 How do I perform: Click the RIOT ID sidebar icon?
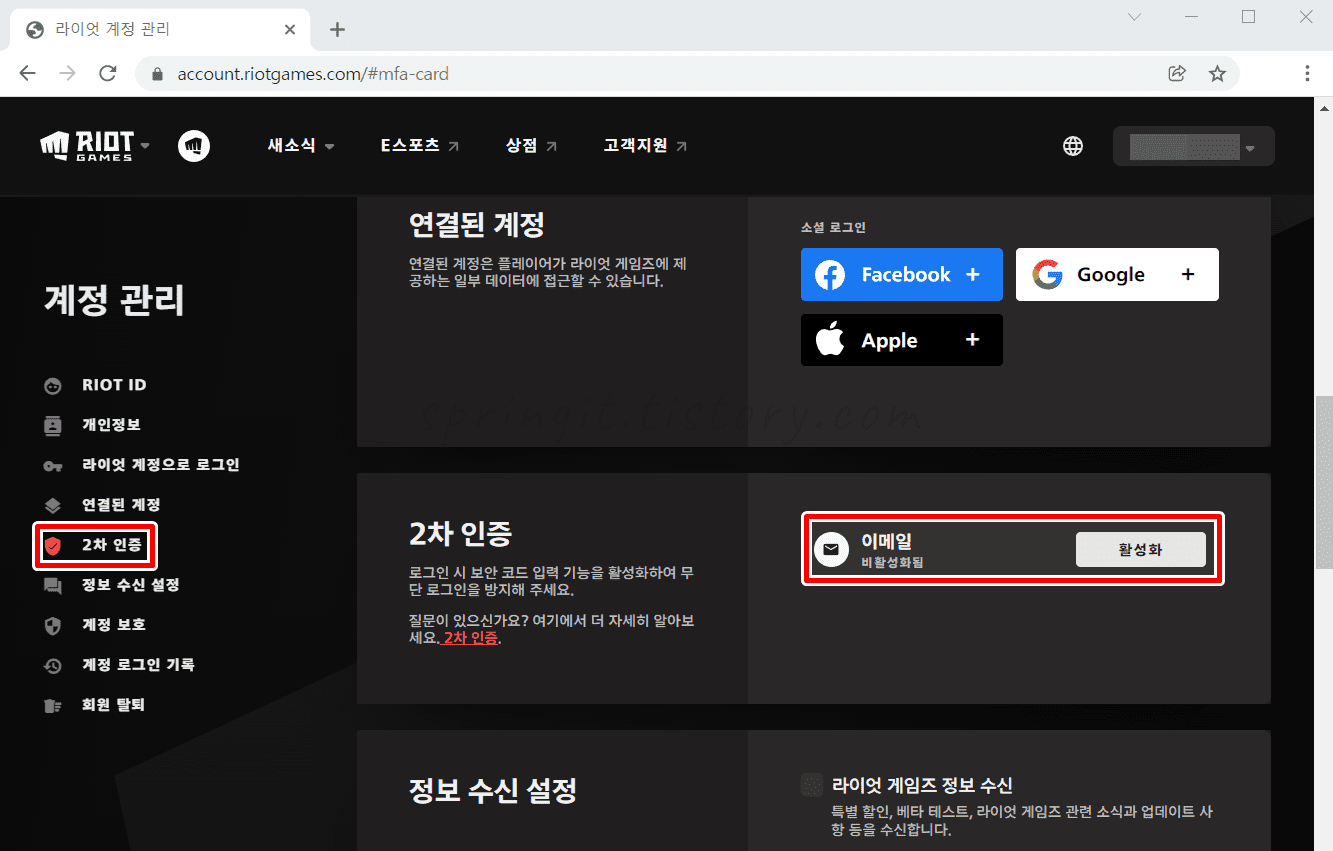[x=53, y=386]
